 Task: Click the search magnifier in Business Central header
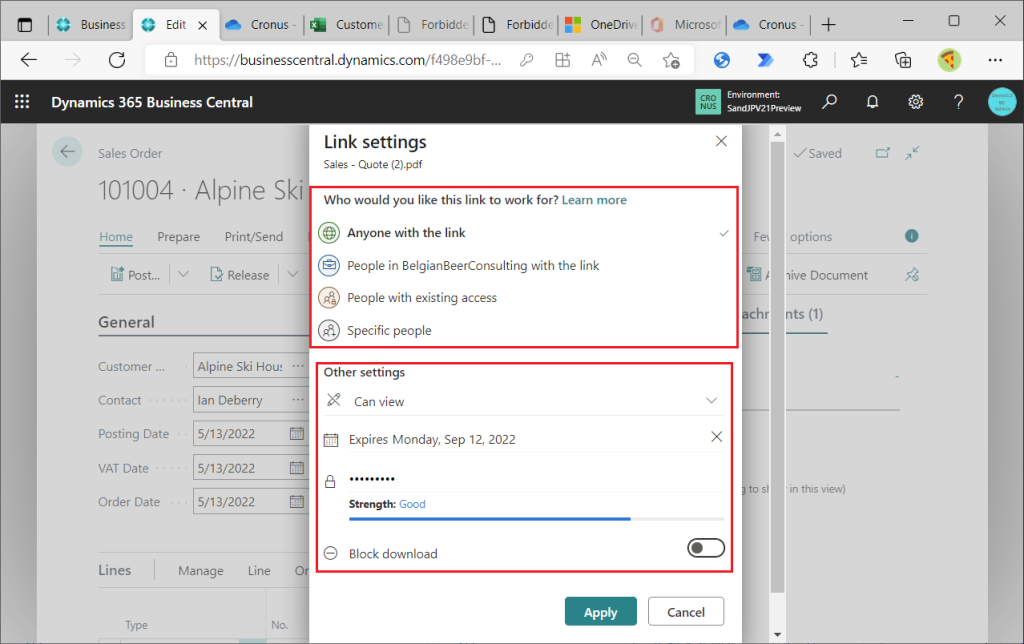tap(829, 102)
